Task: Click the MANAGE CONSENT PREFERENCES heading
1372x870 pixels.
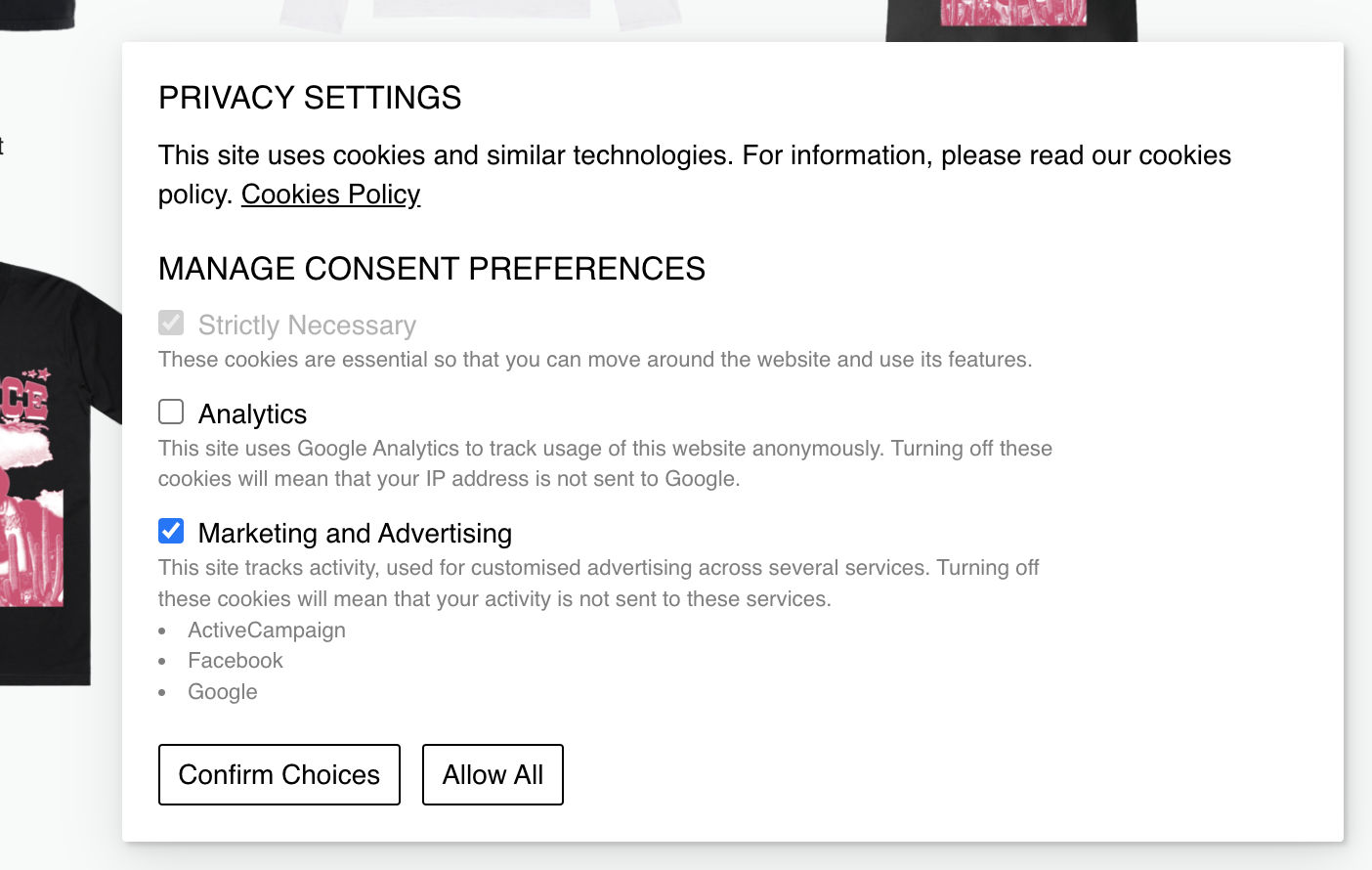Action: pos(432,269)
